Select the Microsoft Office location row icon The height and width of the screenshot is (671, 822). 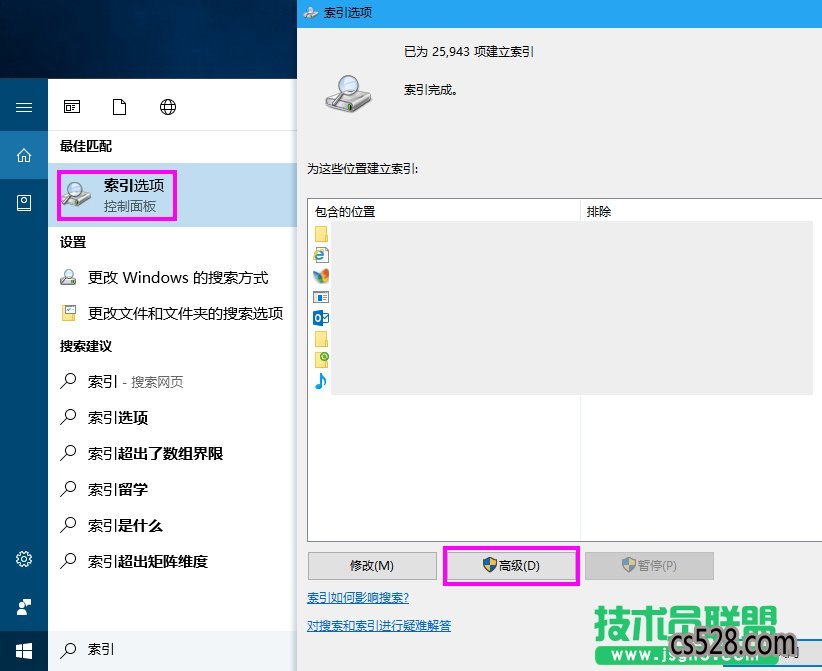coord(321,276)
